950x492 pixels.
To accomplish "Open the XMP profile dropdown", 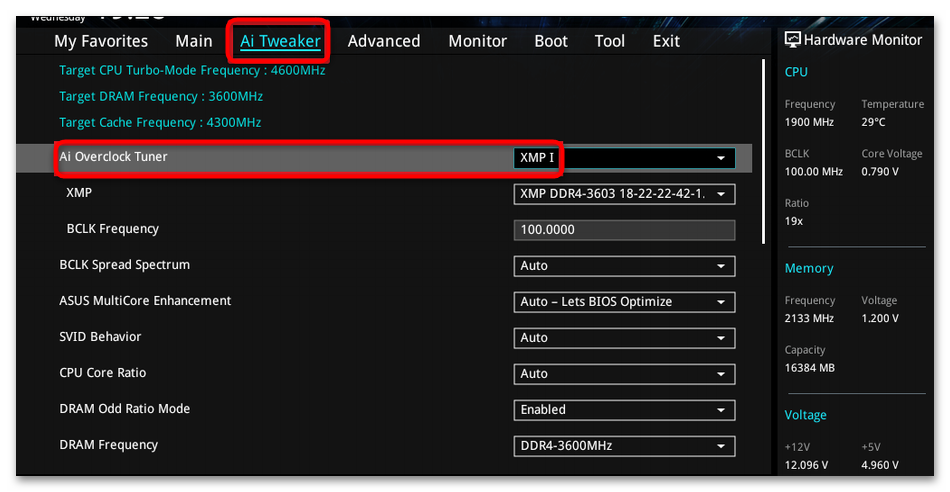I will coord(624,194).
